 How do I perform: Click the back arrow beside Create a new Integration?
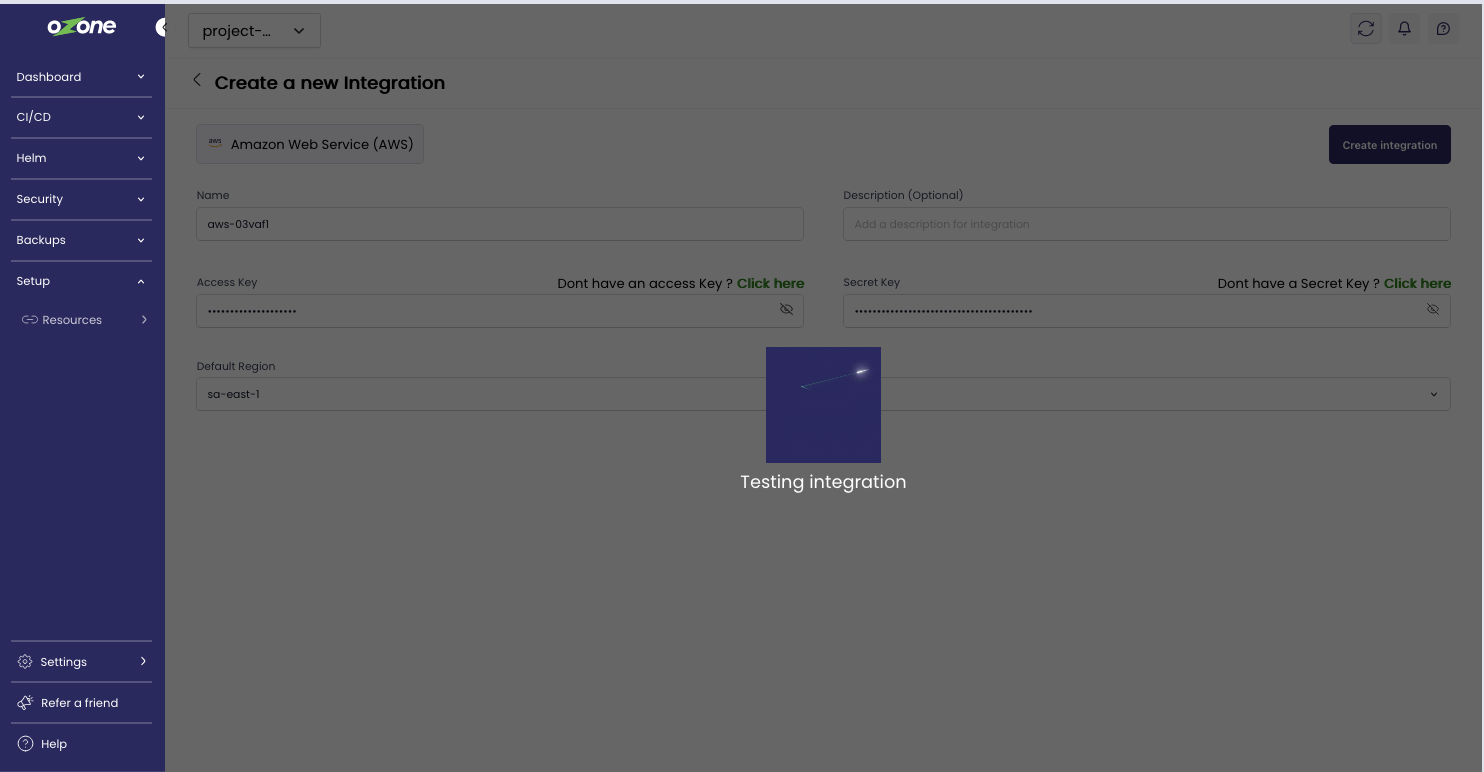click(x=197, y=81)
